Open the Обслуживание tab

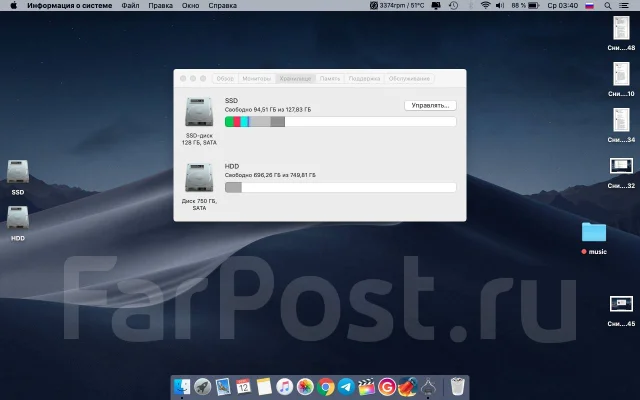(409, 78)
